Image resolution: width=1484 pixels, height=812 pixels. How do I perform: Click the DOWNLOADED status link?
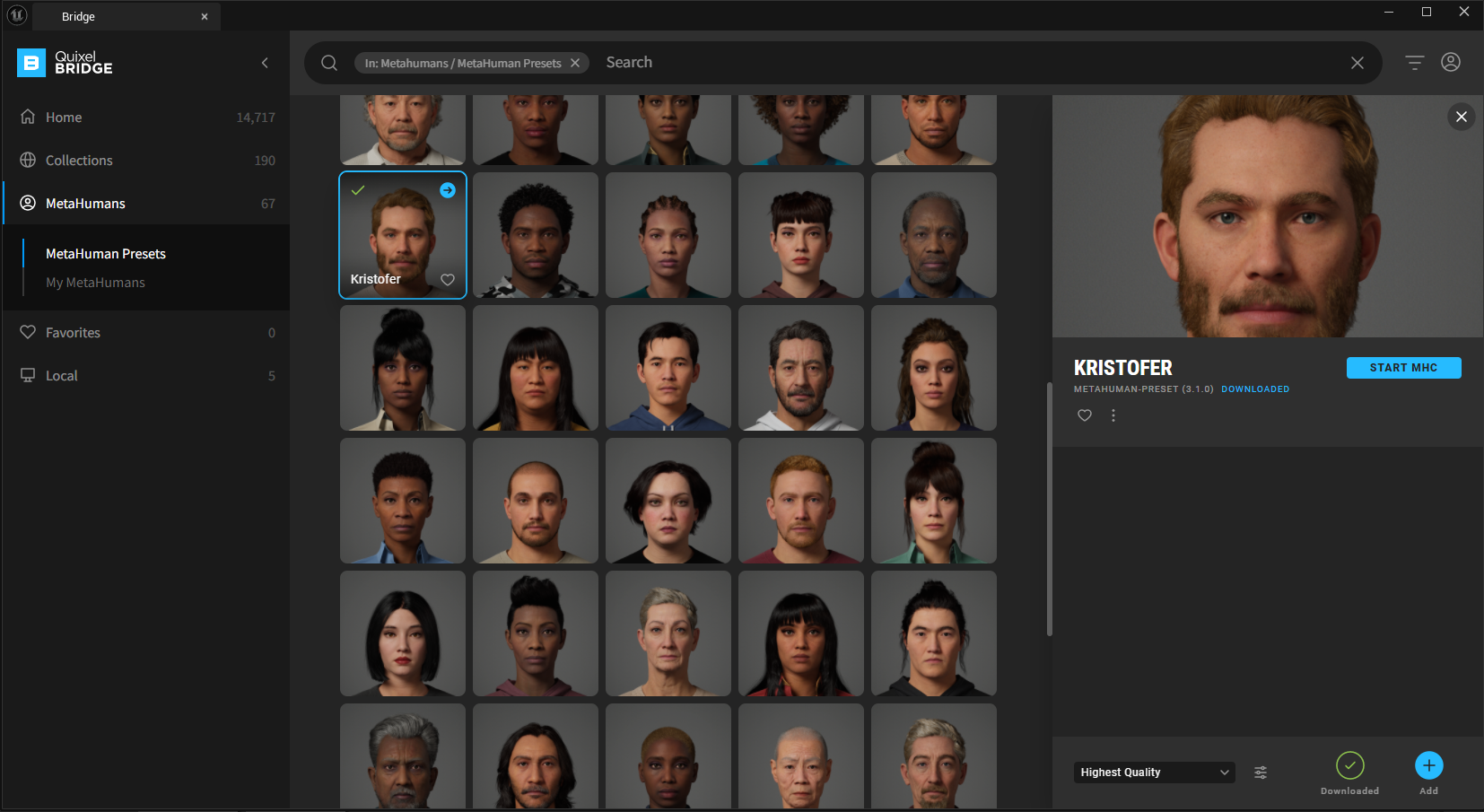point(1255,389)
